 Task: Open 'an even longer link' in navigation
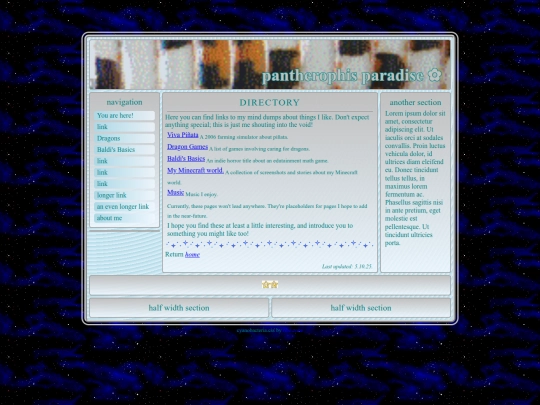(x=124, y=207)
